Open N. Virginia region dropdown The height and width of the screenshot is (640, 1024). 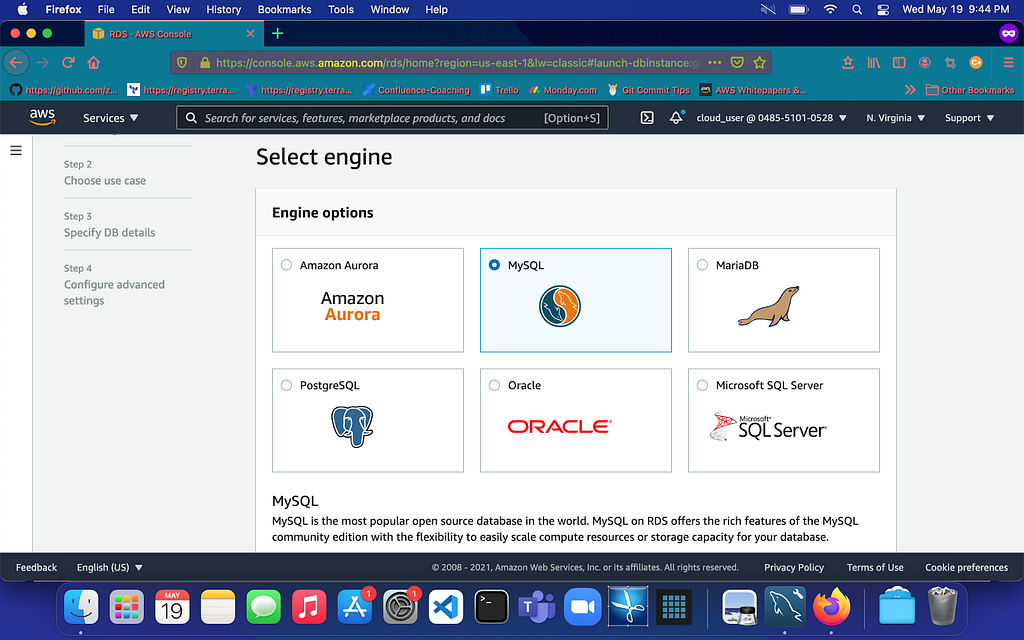click(x=895, y=118)
